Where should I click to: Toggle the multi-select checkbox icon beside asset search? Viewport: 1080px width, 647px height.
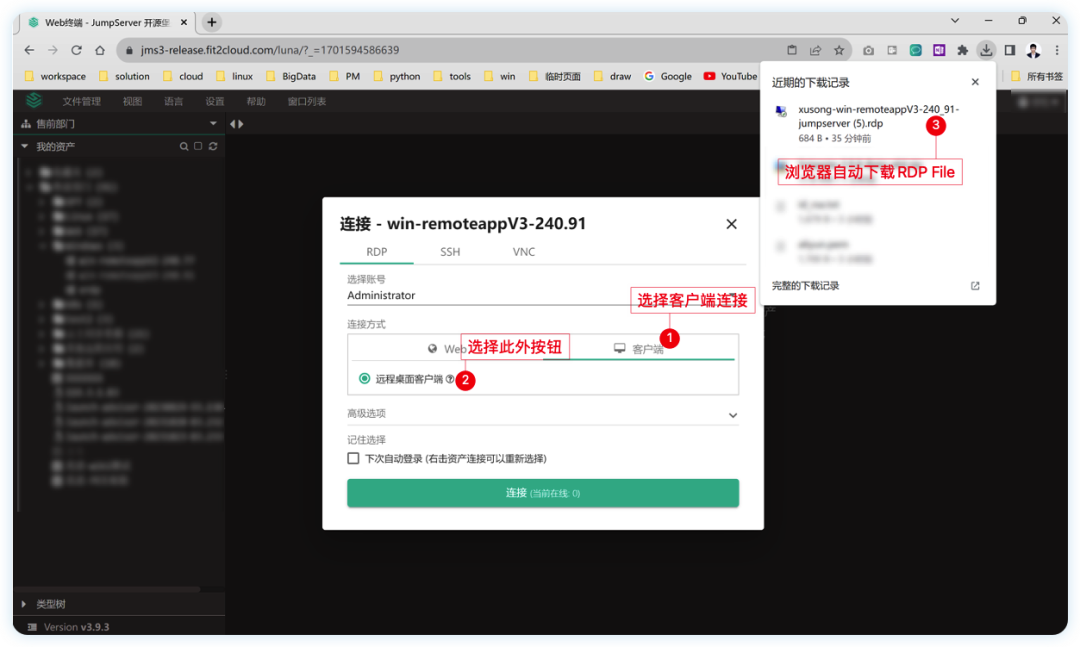point(198,146)
